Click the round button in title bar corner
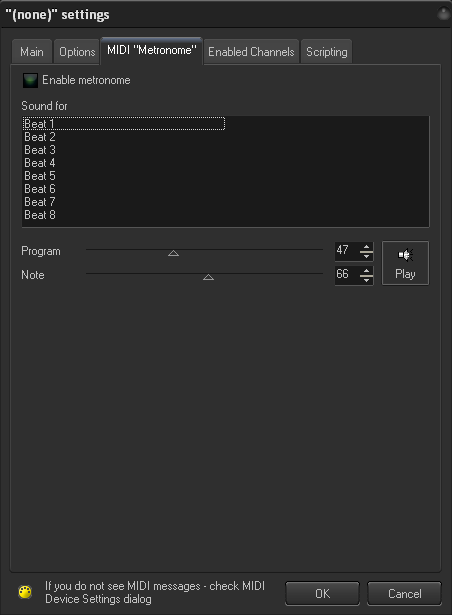The height and width of the screenshot is (615, 452). [443, 14]
